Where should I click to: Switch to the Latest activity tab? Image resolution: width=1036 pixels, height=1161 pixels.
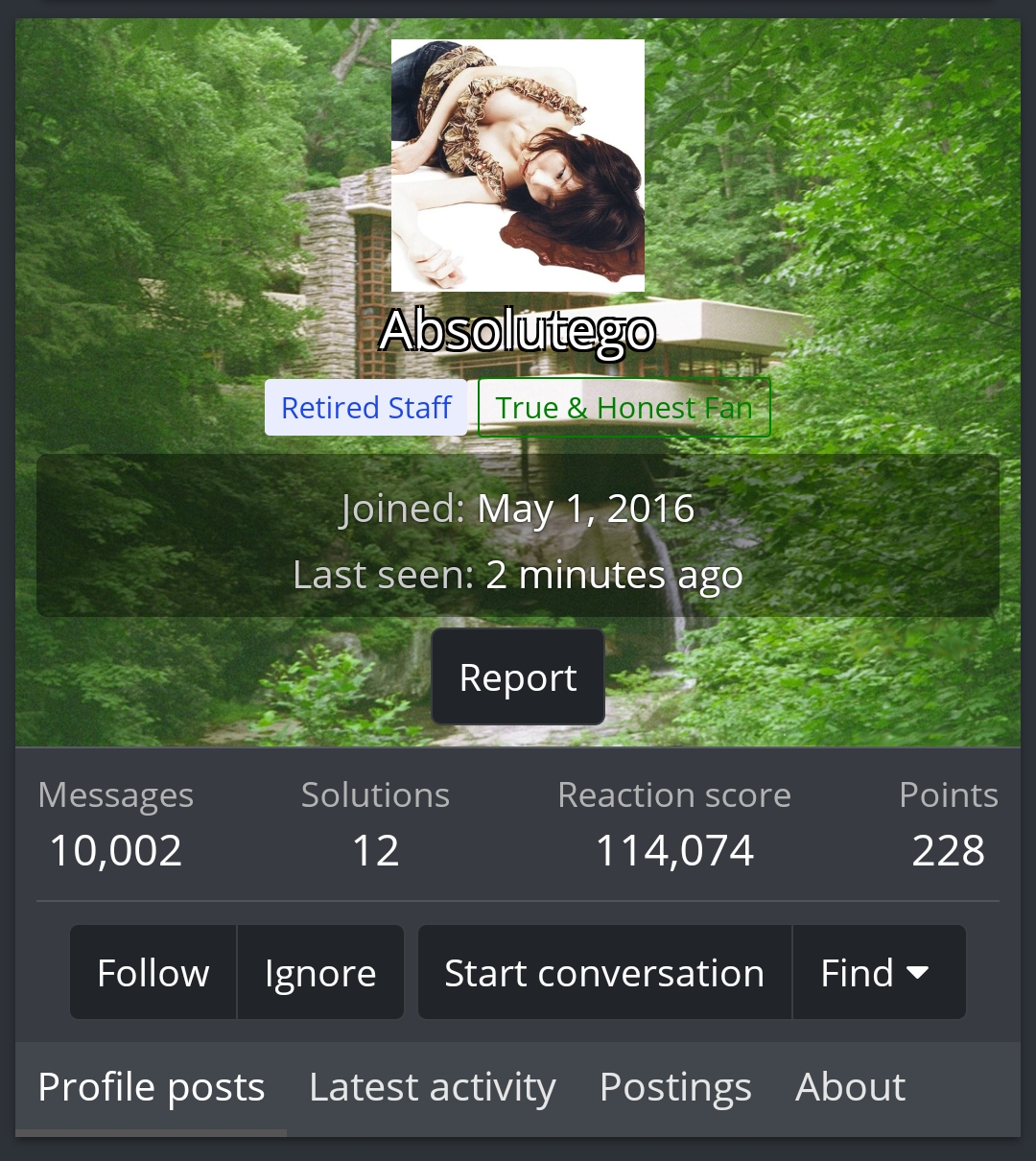[x=433, y=1088]
